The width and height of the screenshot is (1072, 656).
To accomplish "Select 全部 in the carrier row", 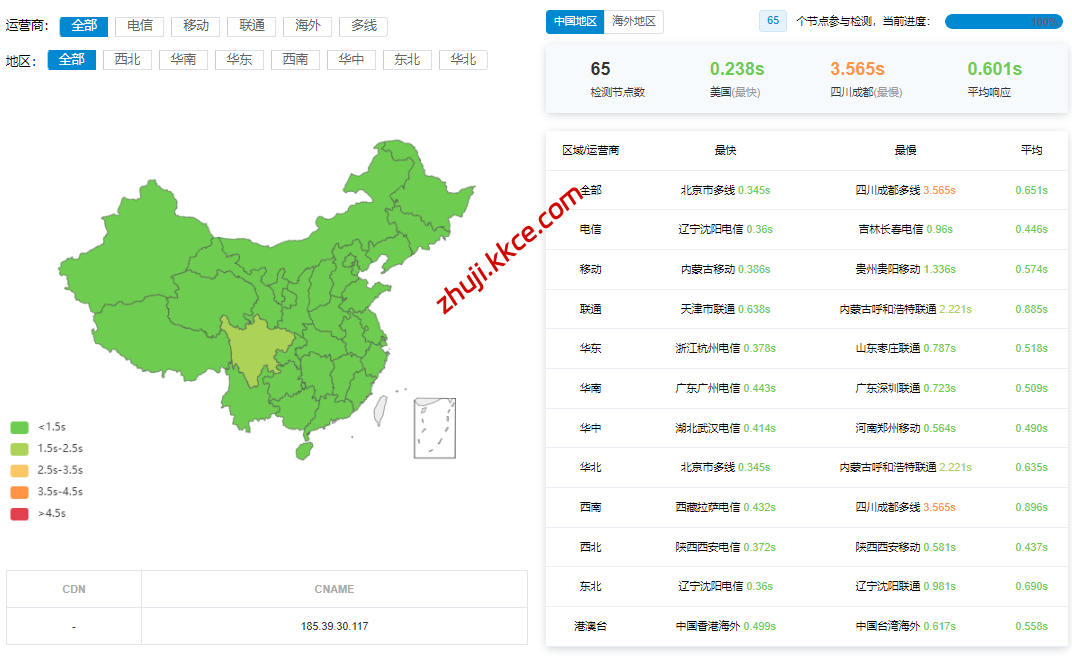I will 84,26.
